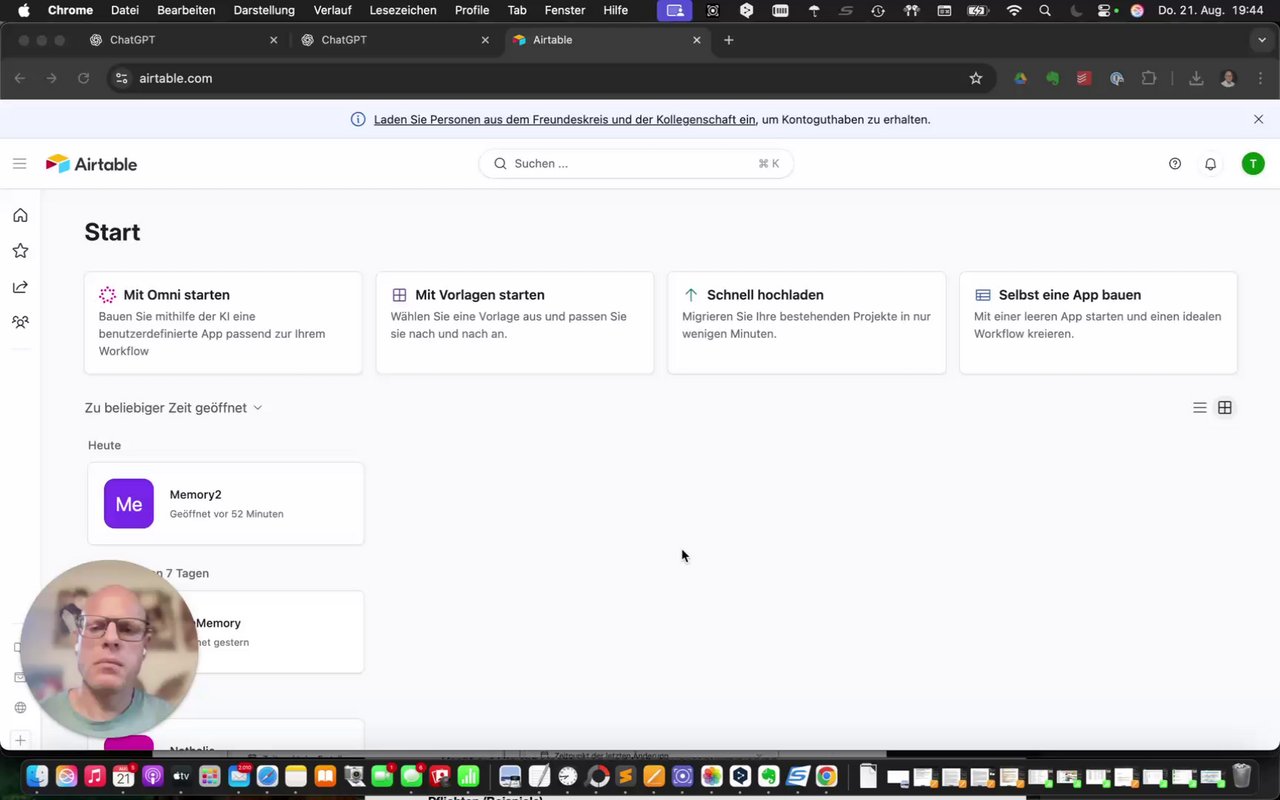Close the Airtable tab
The image size is (1280, 800).
(x=697, y=40)
